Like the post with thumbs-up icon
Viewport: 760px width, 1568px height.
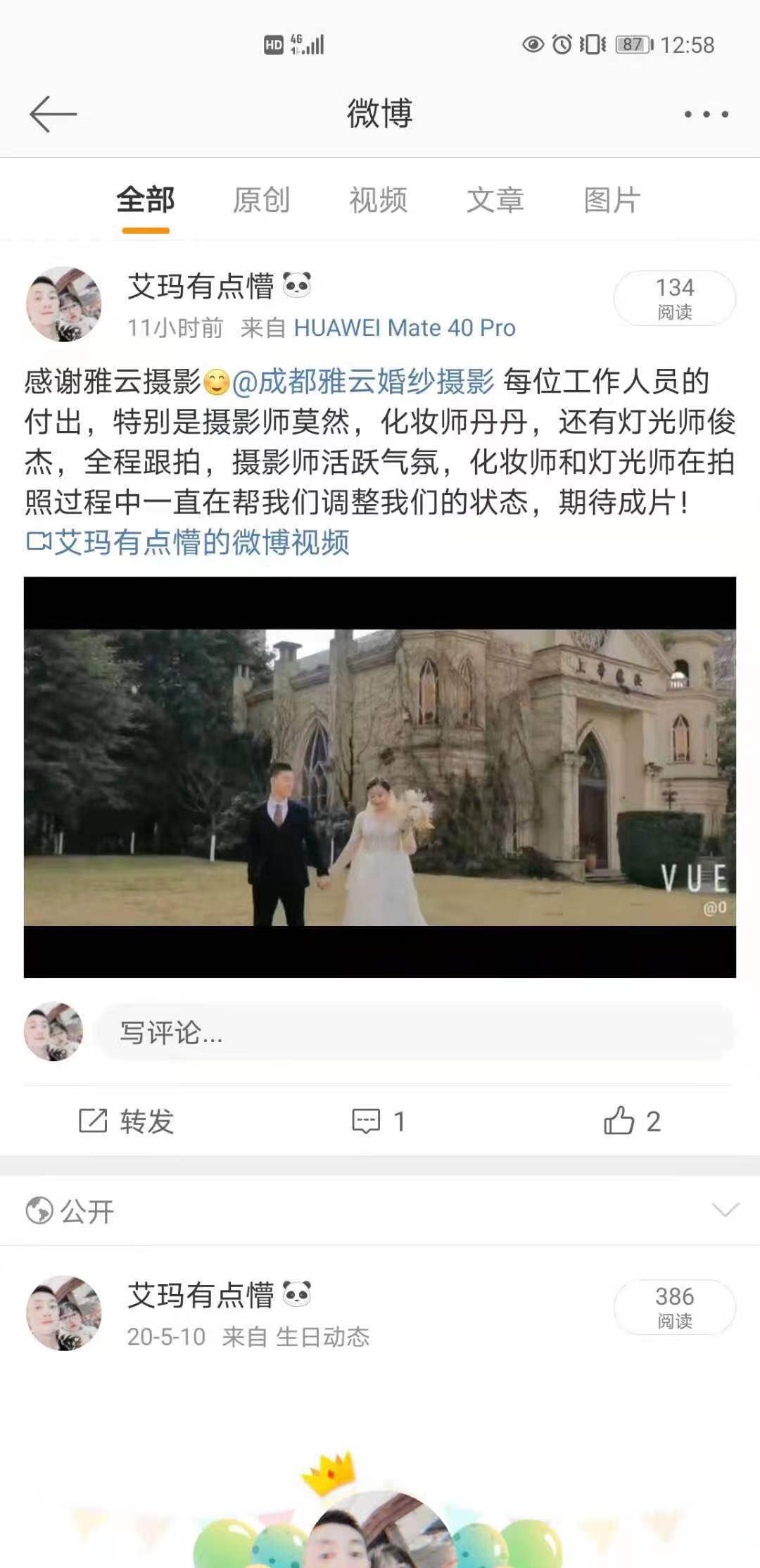coord(619,1120)
